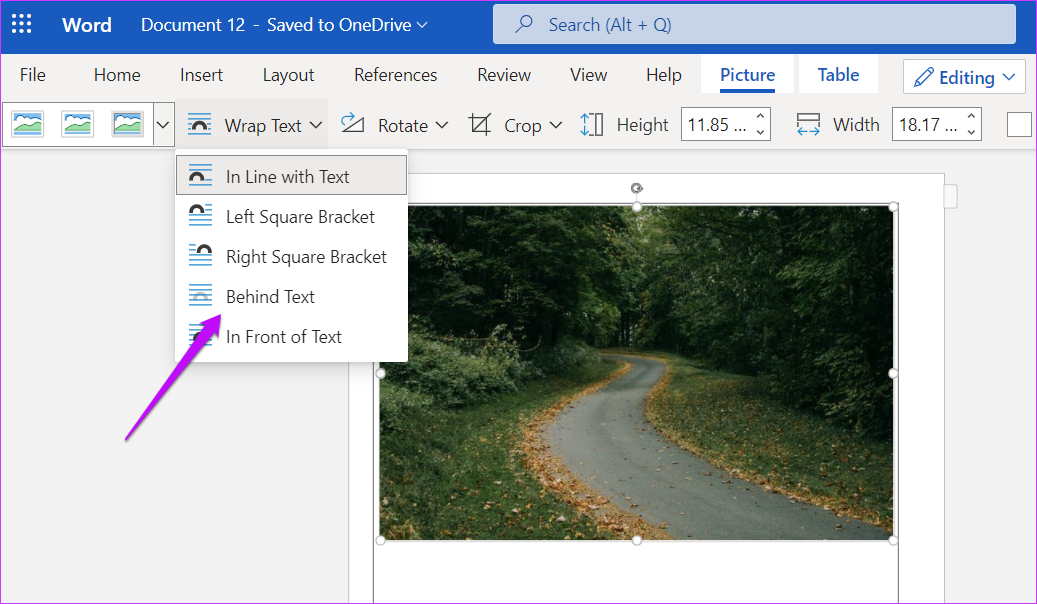Open the Microsoft 365 app launcher
The image size is (1037, 604).
click(x=21, y=23)
